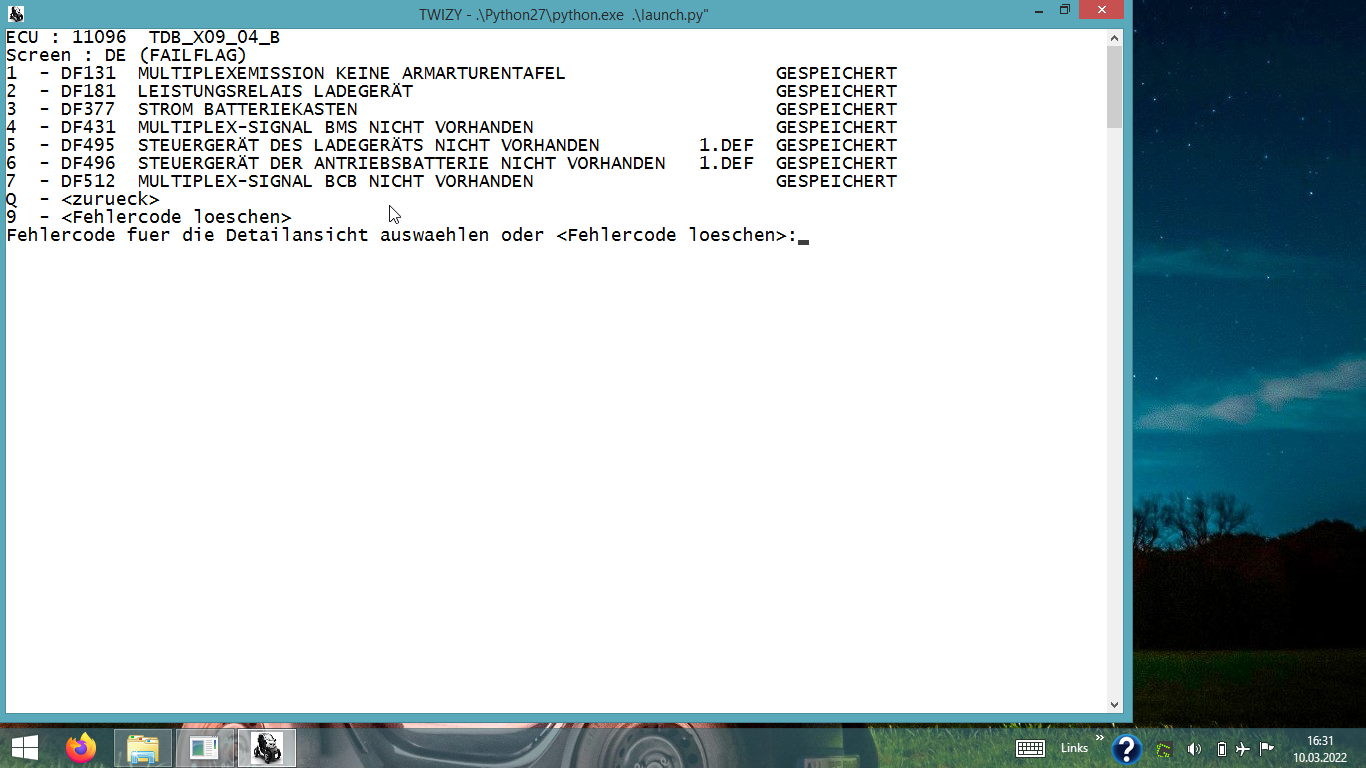Click the Links toolbar label
Image resolution: width=1366 pixels, height=768 pixels.
click(x=1074, y=748)
